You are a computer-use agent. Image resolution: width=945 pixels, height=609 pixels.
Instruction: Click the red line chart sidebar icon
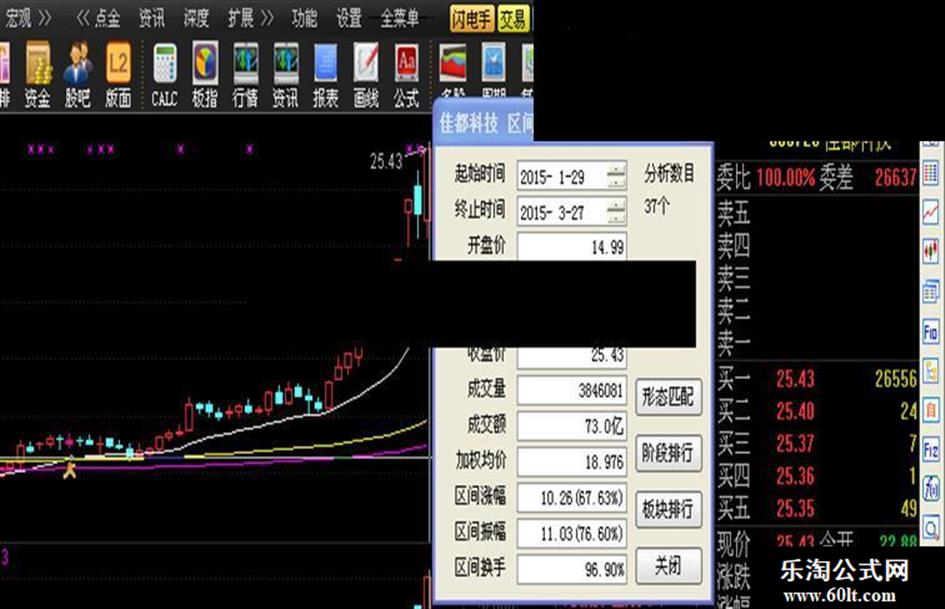pos(931,212)
